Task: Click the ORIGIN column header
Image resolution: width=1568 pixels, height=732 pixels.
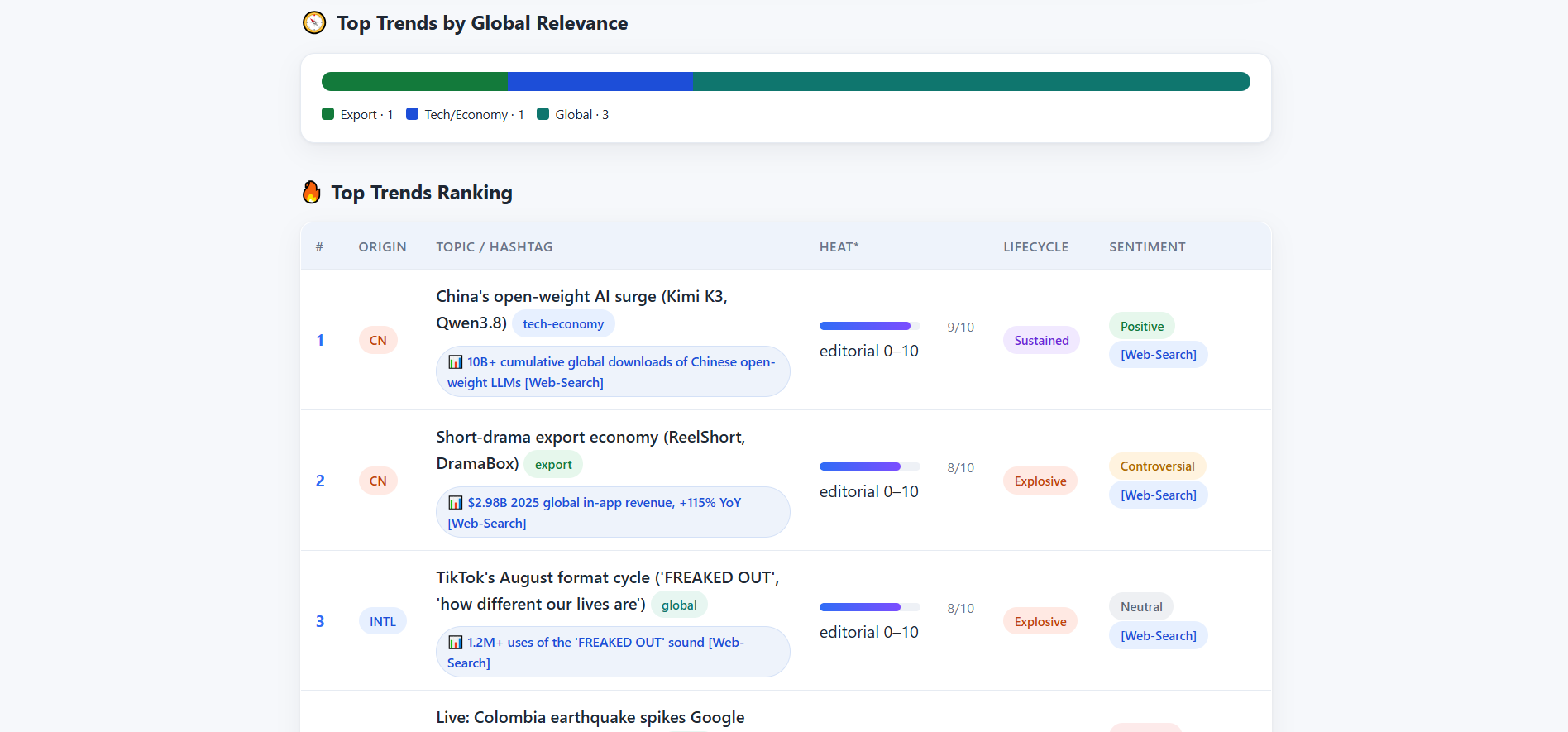Action: point(382,246)
